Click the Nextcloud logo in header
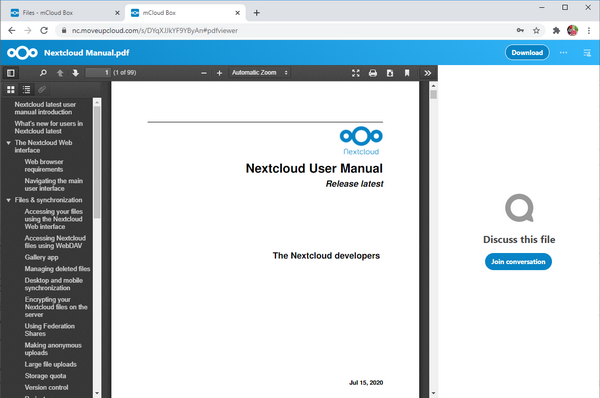The image size is (600, 398). pos(22,52)
